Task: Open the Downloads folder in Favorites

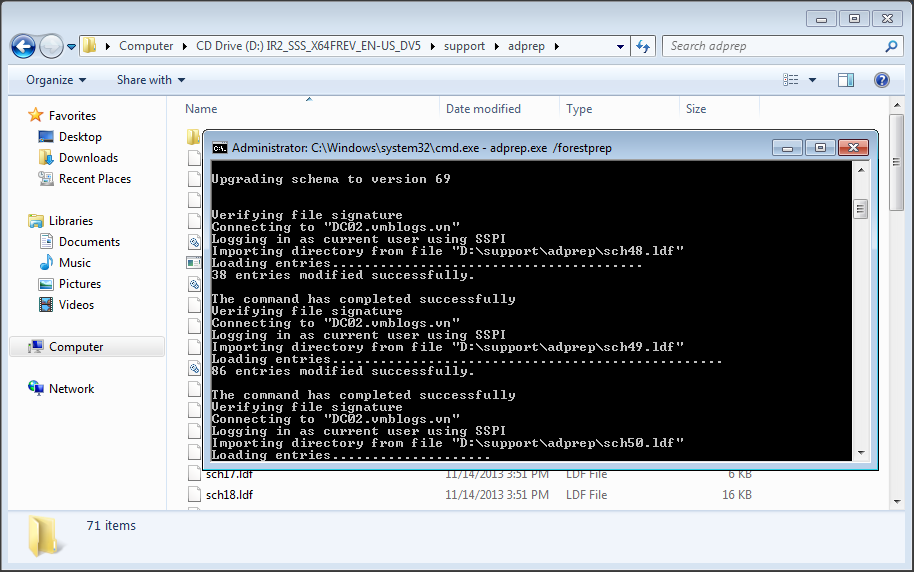Action: pos(88,158)
